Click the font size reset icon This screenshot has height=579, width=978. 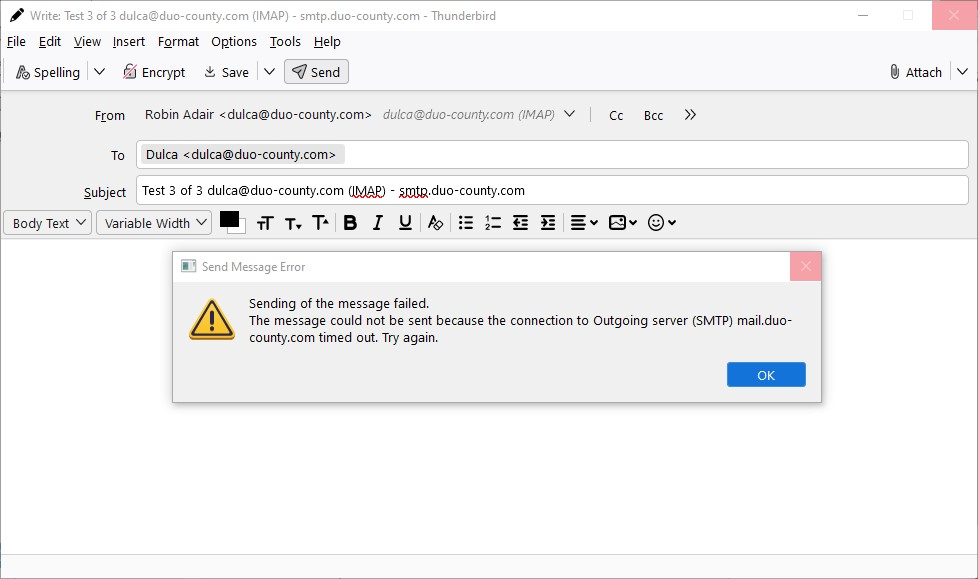(x=265, y=223)
